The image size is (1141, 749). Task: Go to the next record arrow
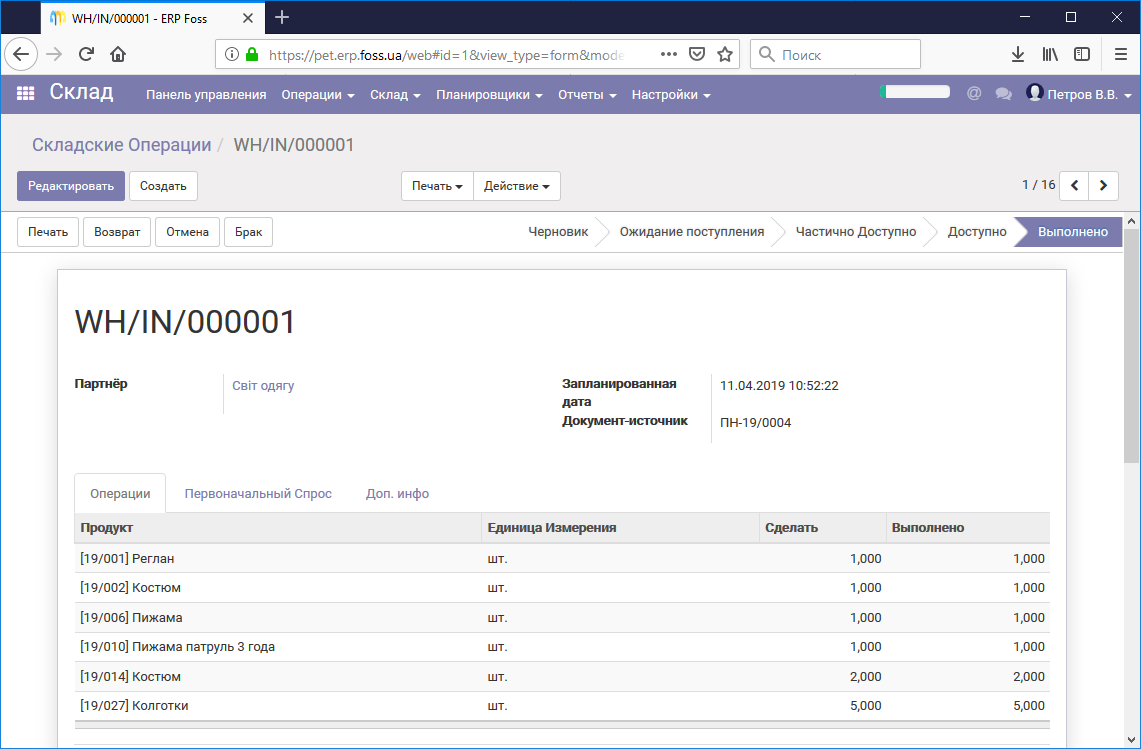[1103, 186]
